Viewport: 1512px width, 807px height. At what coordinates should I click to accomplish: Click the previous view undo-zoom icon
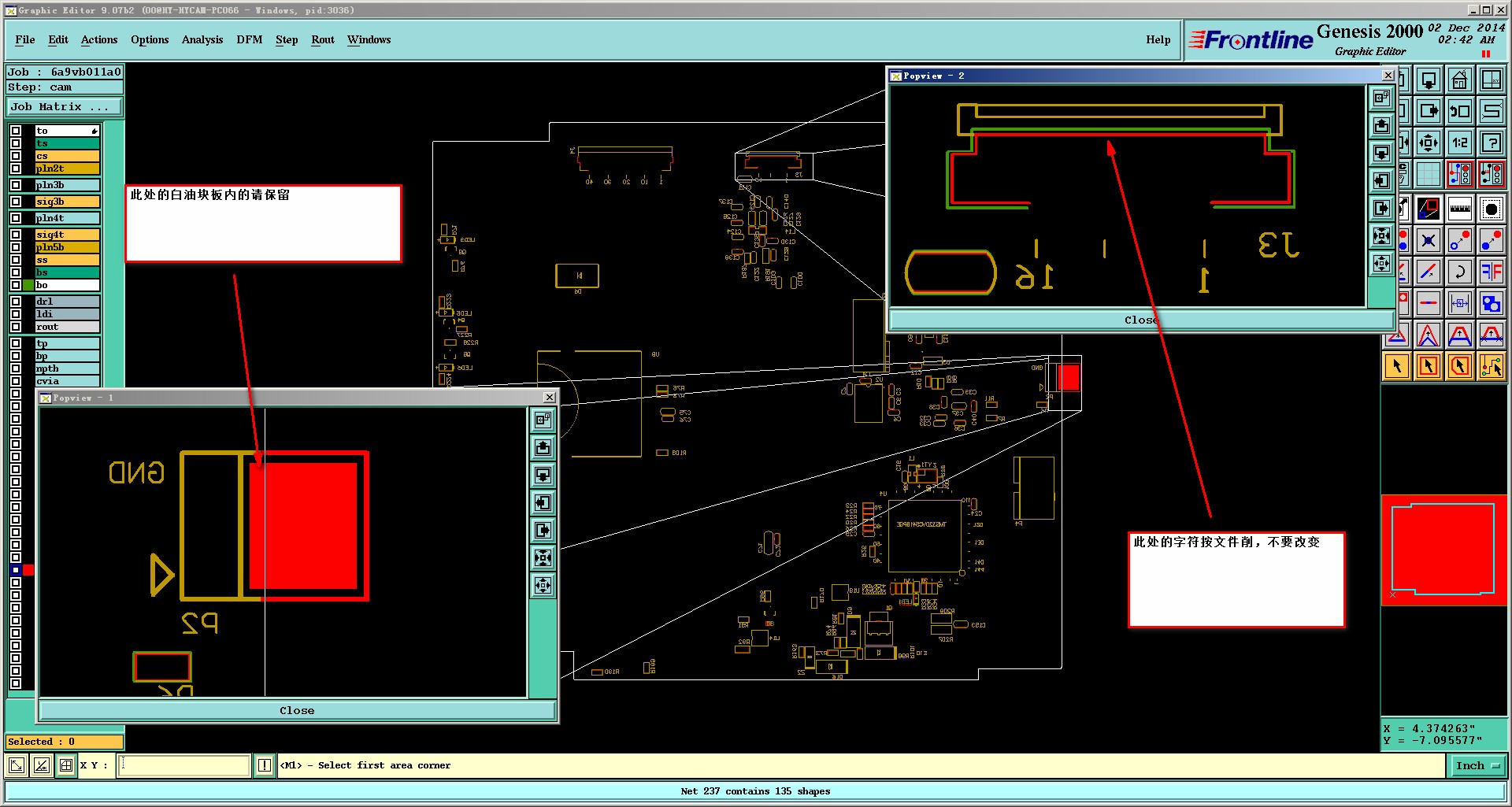[1460, 111]
